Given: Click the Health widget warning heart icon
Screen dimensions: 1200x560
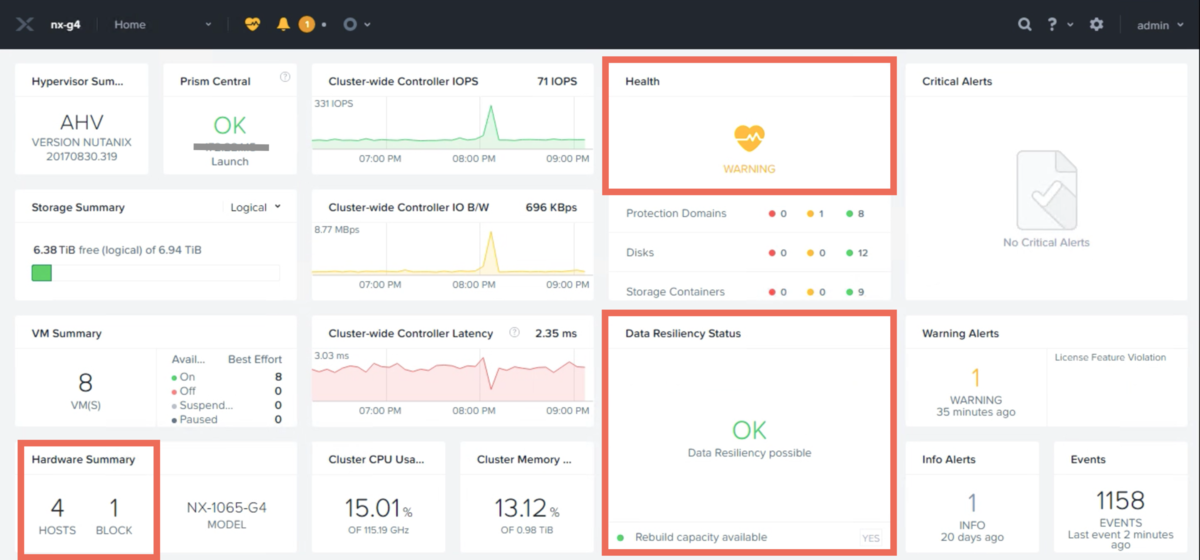Looking at the screenshot, I should pos(749,138).
